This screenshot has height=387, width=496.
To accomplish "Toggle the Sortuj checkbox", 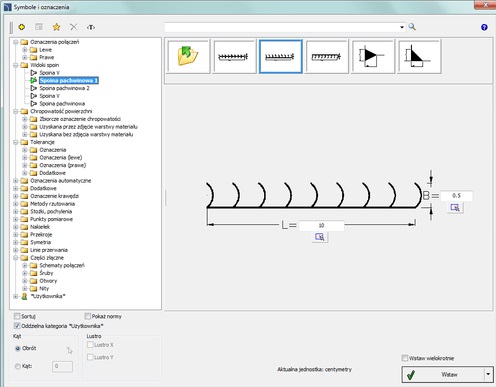I will point(17,316).
